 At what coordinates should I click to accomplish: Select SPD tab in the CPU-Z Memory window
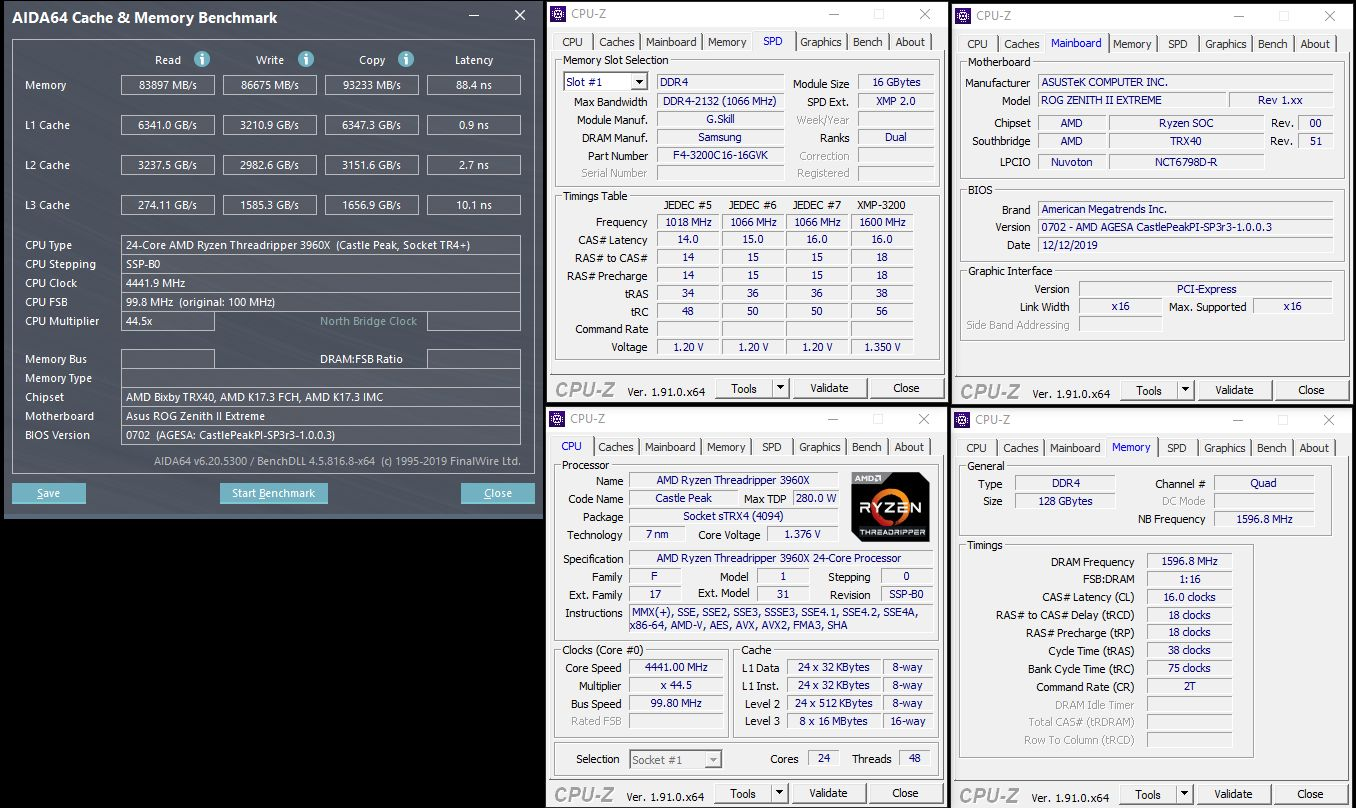coord(1177,448)
